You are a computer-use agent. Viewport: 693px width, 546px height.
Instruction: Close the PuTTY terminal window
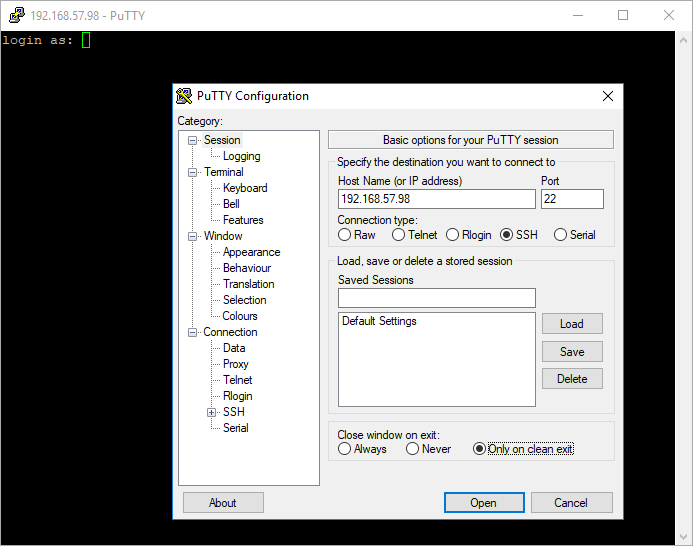tap(669, 15)
